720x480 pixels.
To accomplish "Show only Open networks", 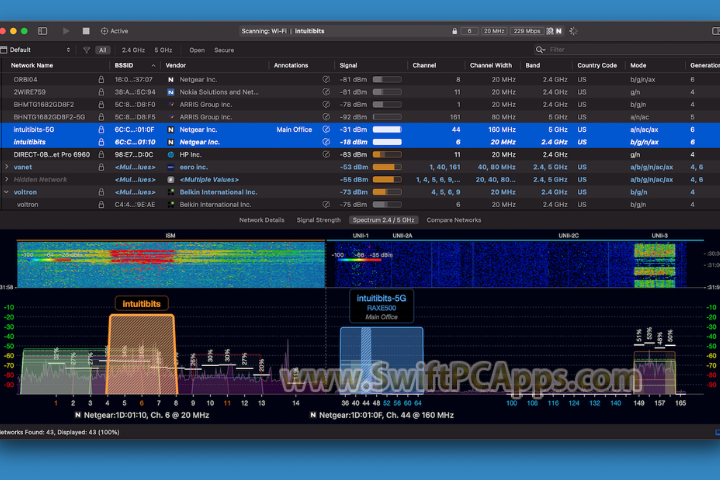I will (x=197, y=50).
